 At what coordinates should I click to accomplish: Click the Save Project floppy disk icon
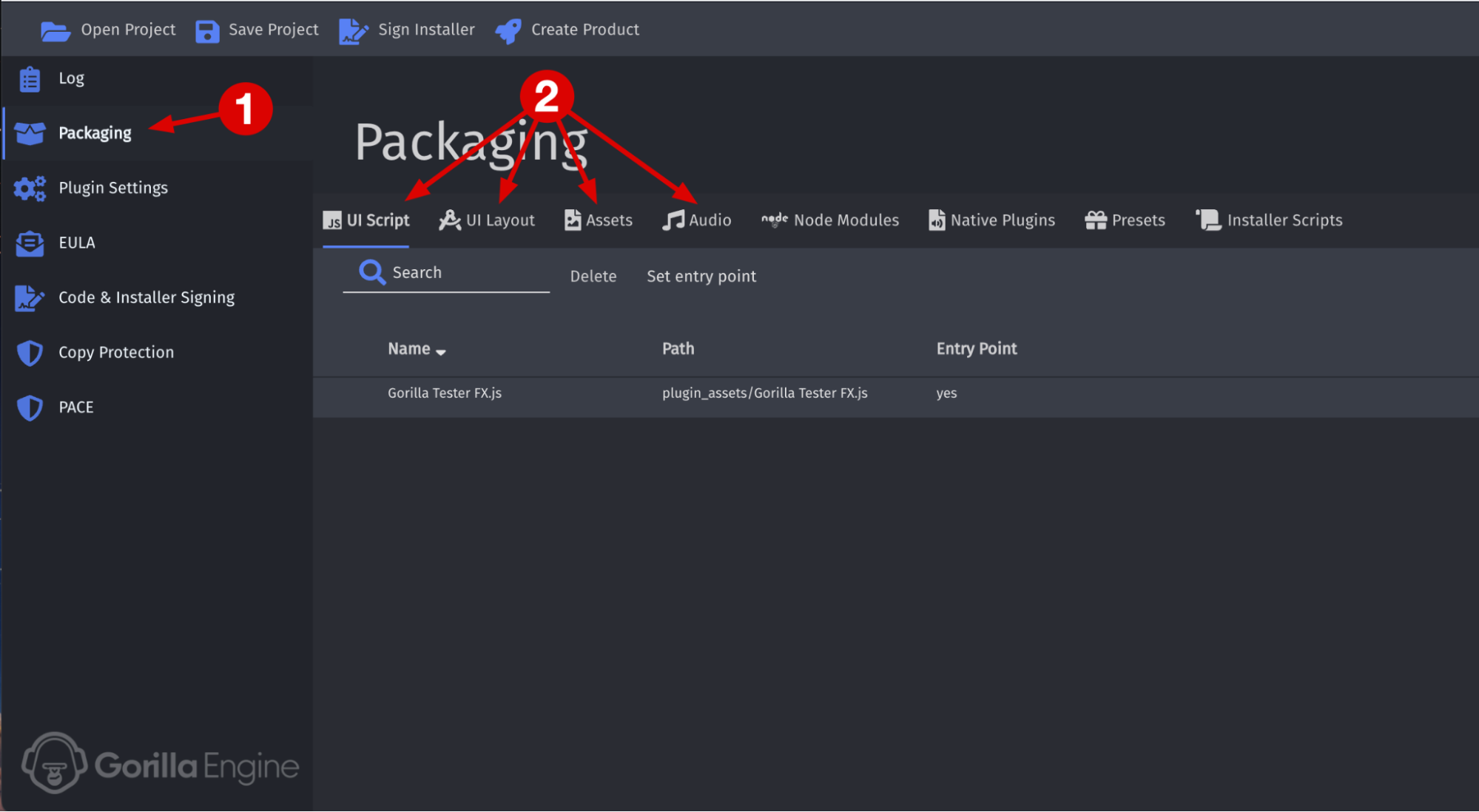tap(207, 31)
